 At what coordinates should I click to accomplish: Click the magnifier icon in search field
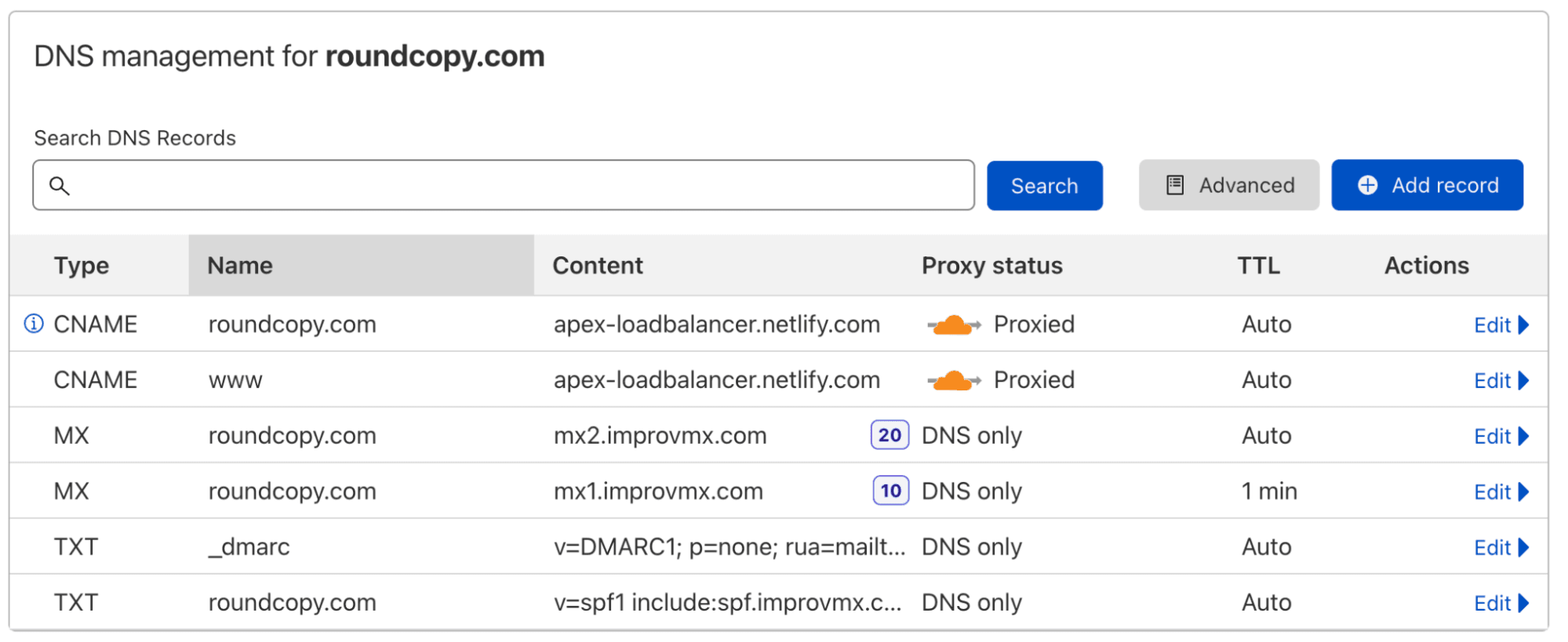[x=60, y=186]
